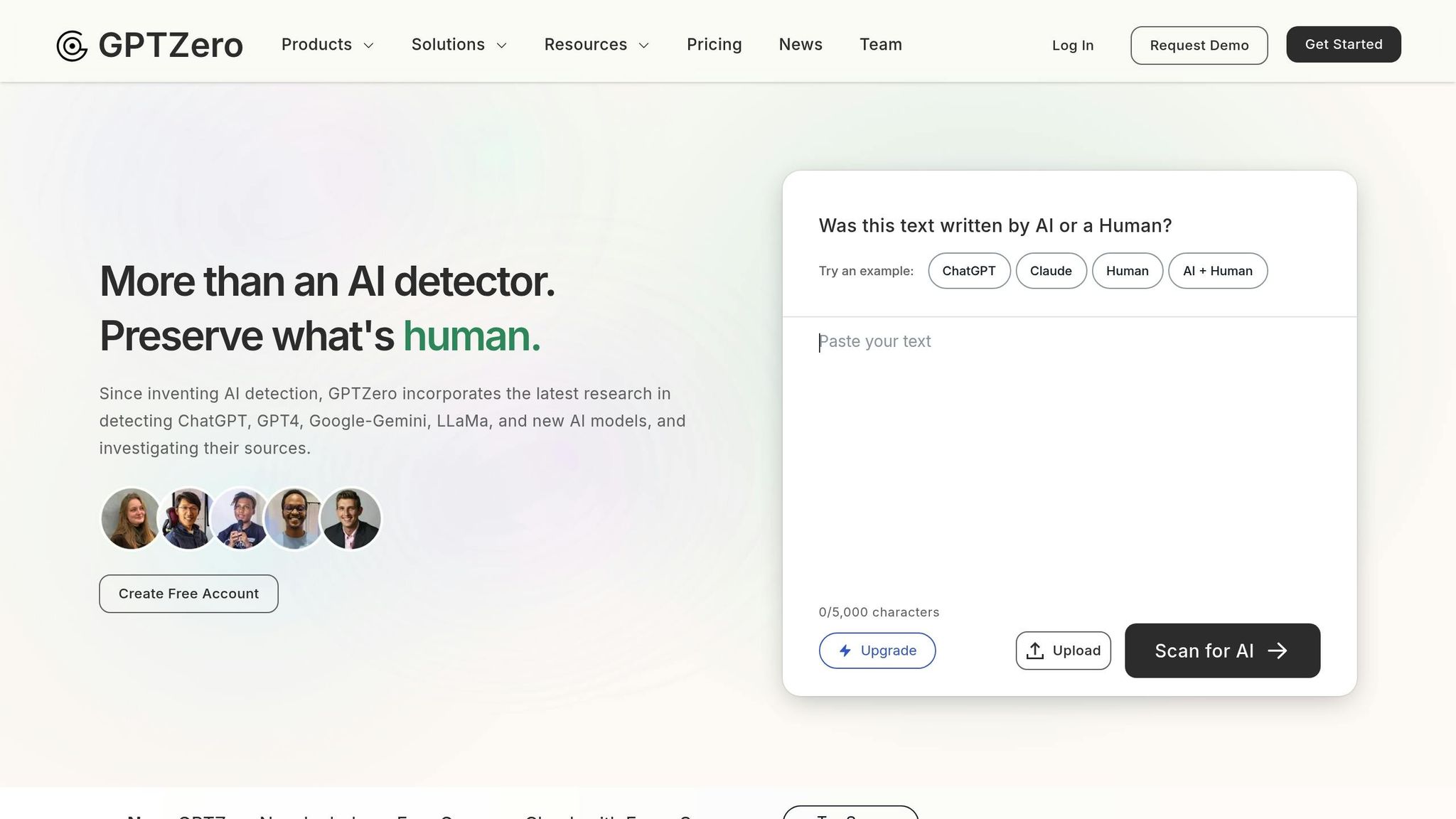The image size is (1456, 819).
Task: Click the lightning bolt icon in Upgrade
Action: 845,651
